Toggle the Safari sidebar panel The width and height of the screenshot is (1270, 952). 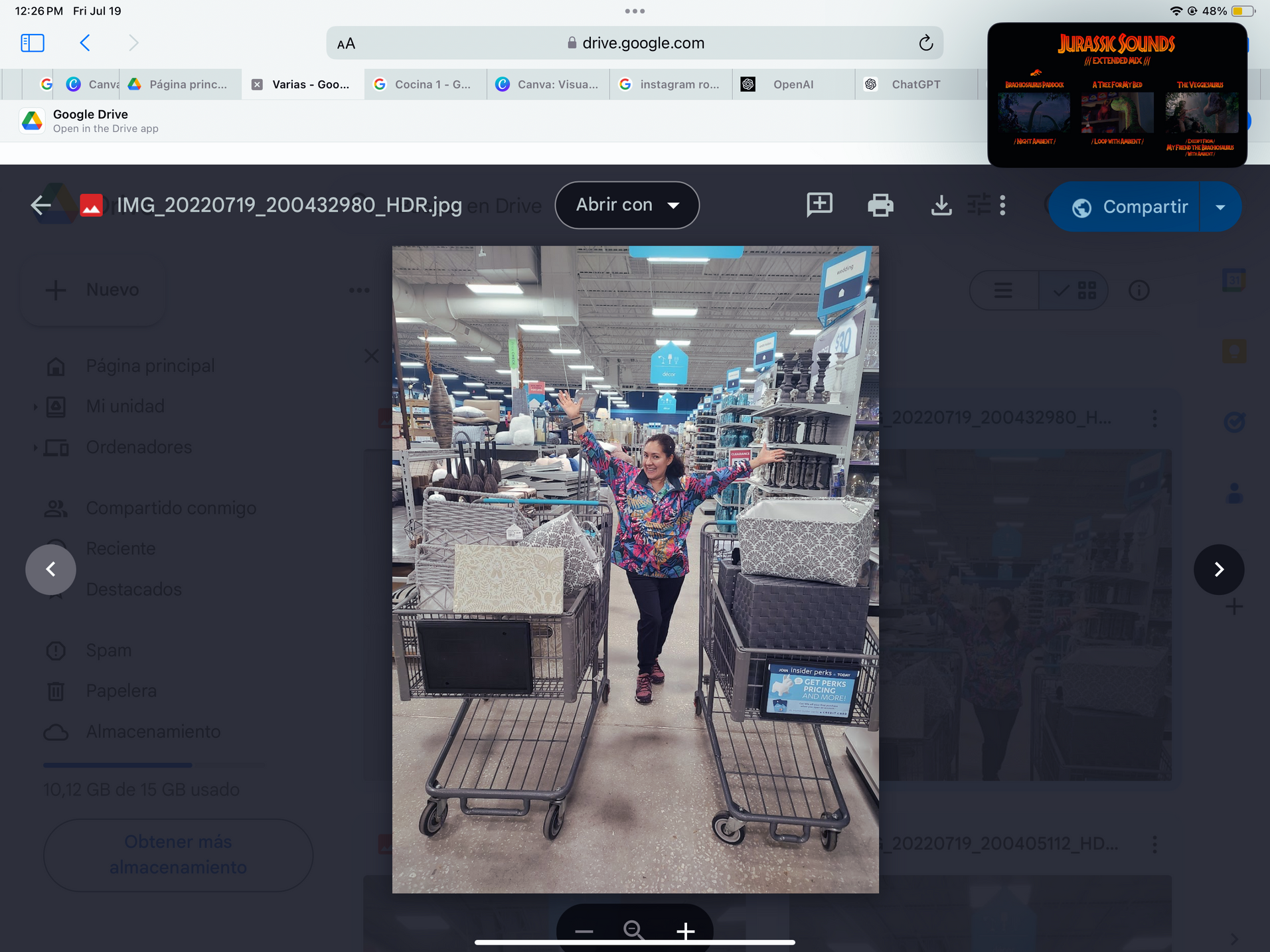pos(33,43)
